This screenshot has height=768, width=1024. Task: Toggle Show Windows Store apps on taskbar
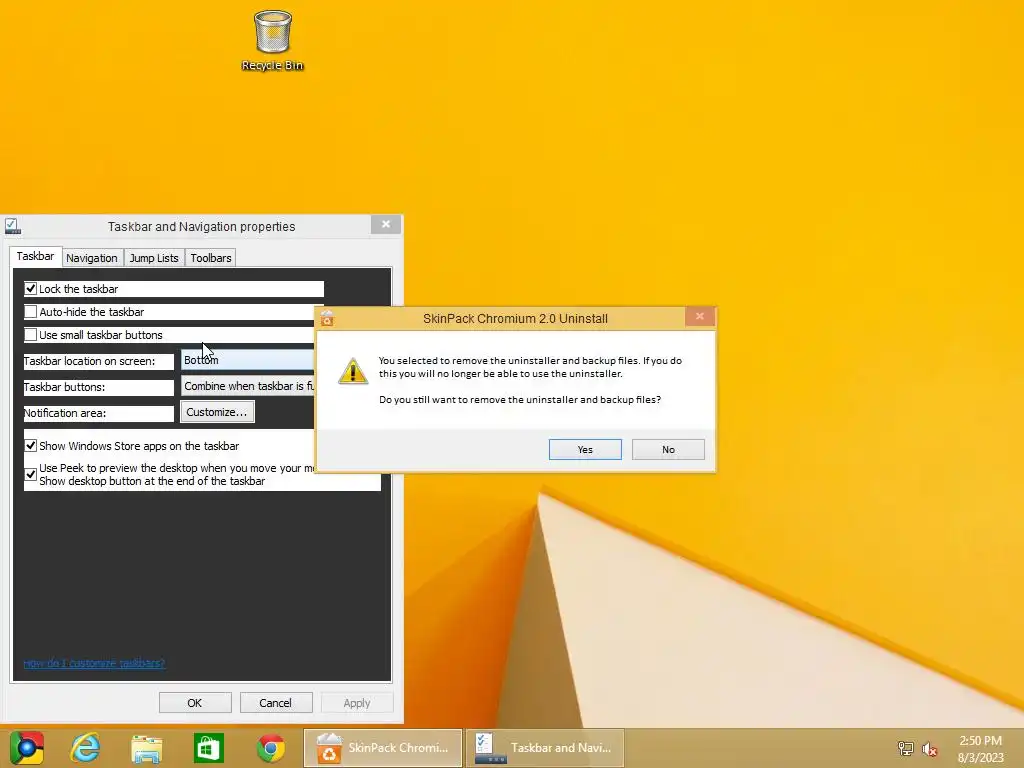click(x=31, y=445)
